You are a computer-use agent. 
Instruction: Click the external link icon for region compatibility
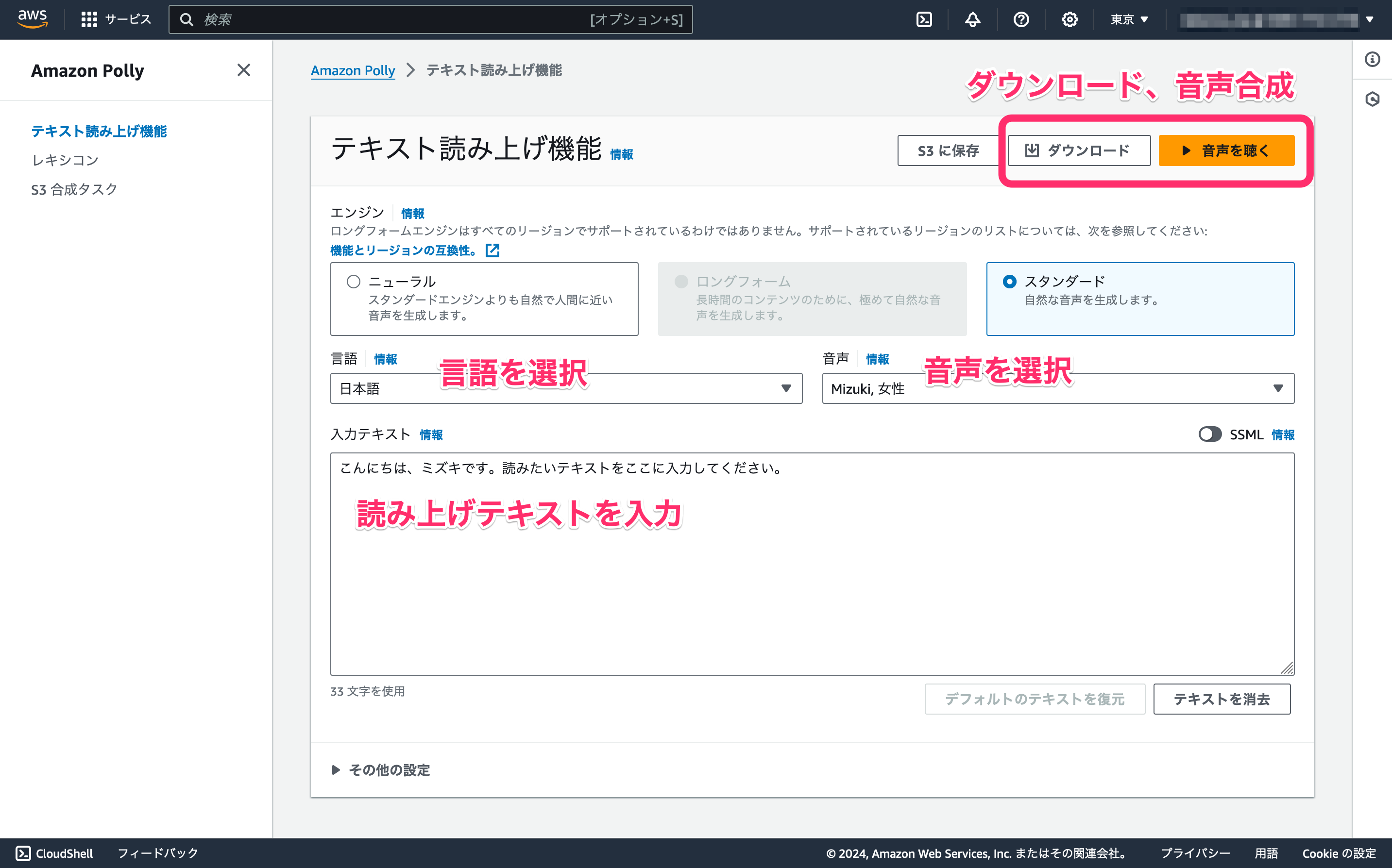492,250
